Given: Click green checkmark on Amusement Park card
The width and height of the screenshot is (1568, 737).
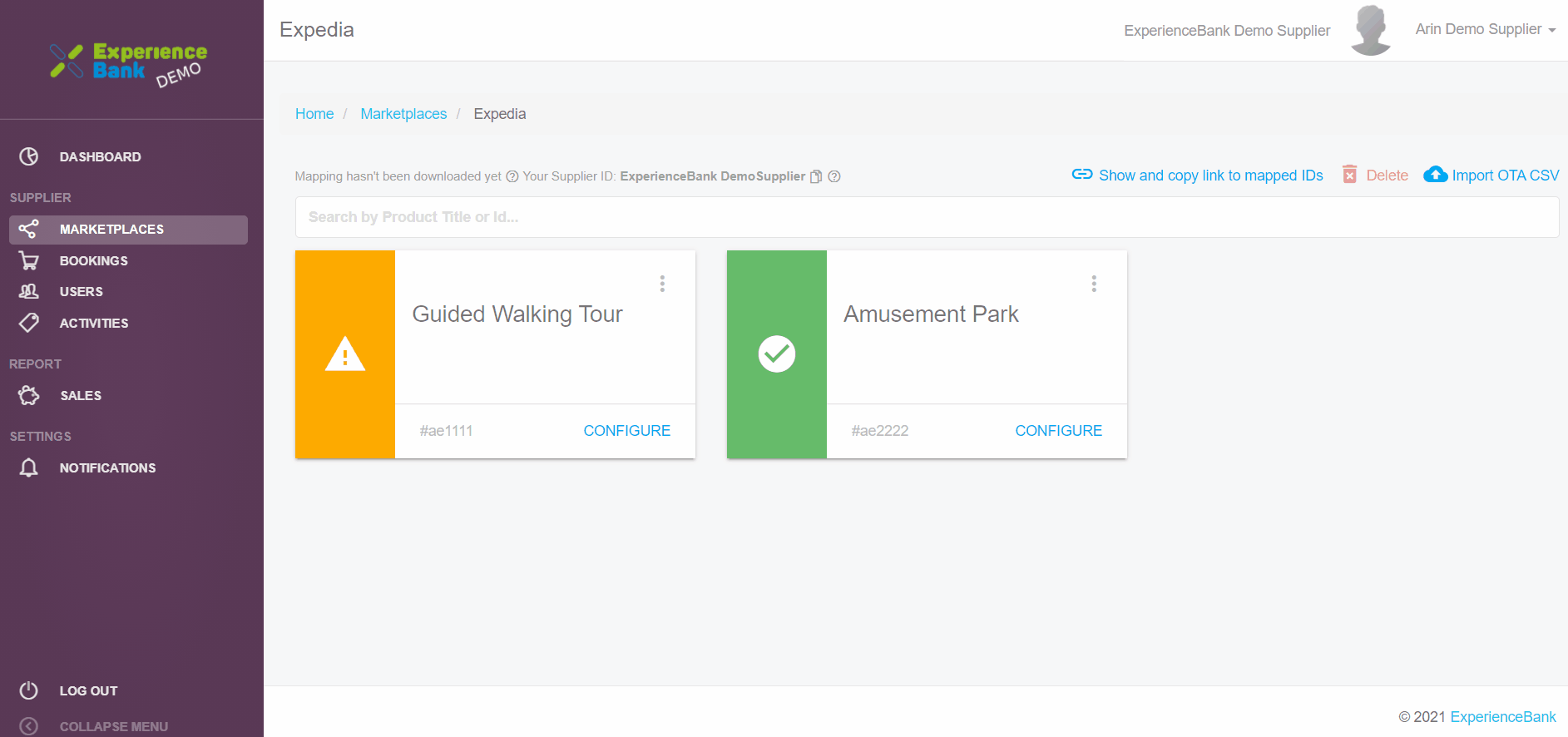Looking at the screenshot, I should point(777,354).
